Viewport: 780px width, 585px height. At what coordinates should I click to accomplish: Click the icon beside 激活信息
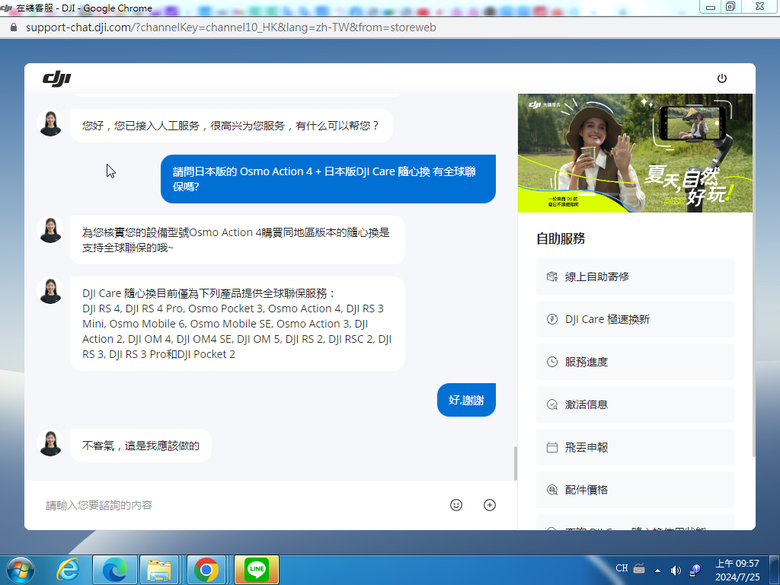point(552,404)
